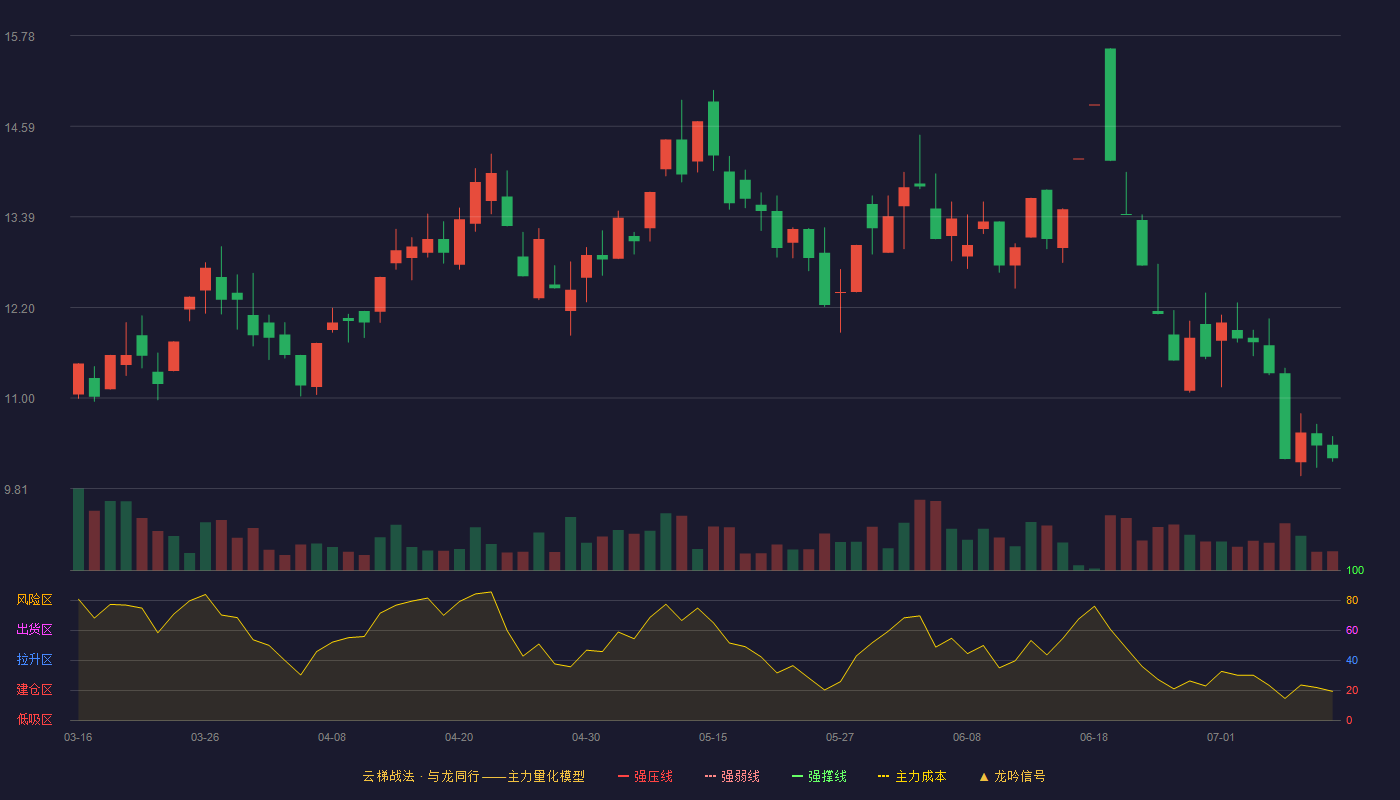This screenshot has width=1400, height=800.
Task: Click the 14.59 price axis label
Action: coord(19,127)
